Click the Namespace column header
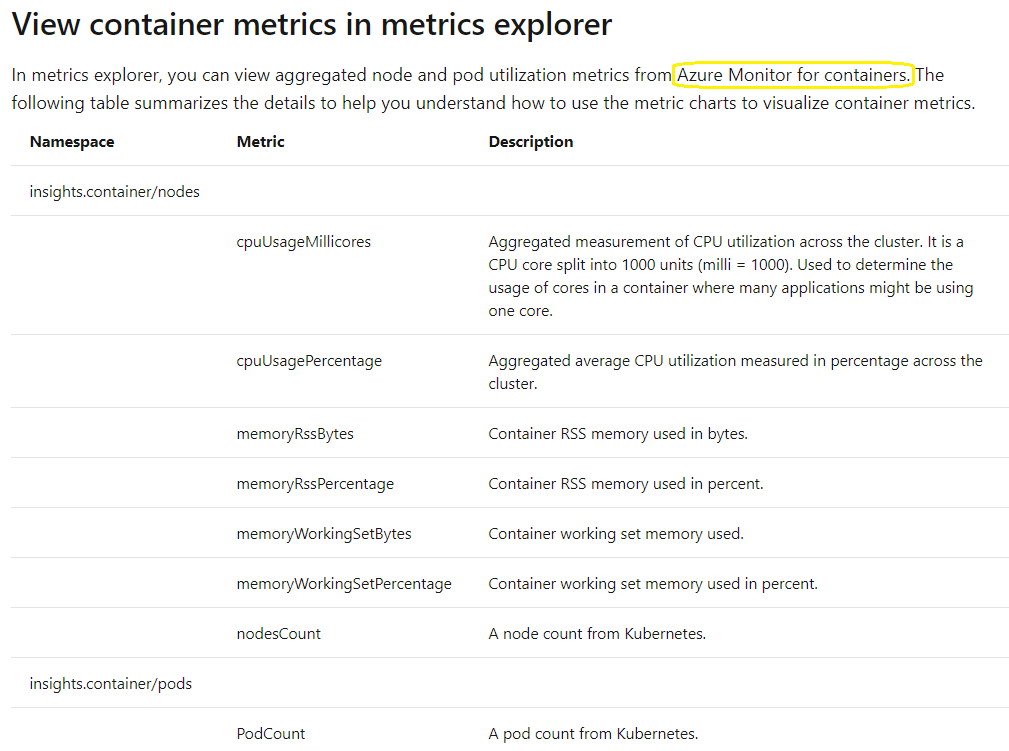The width and height of the screenshot is (1009, 751). (71, 141)
